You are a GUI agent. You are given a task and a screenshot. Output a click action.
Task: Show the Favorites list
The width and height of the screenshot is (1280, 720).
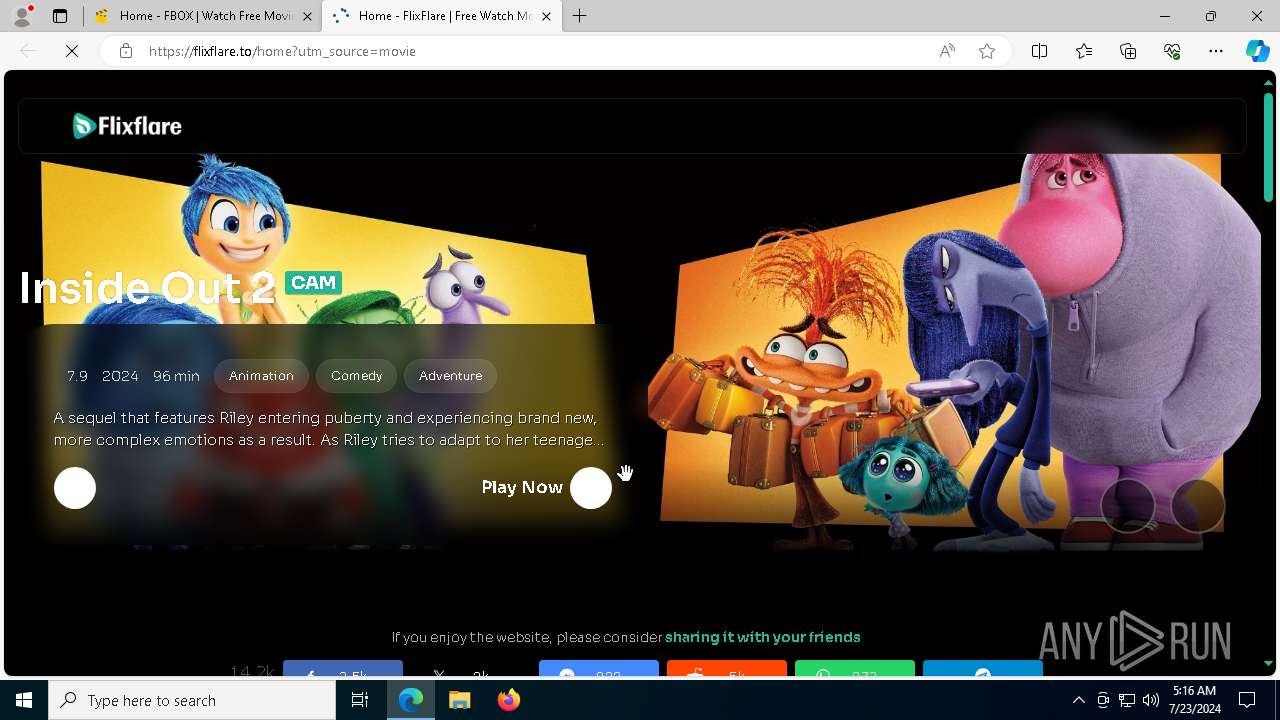pos(1084,51)
